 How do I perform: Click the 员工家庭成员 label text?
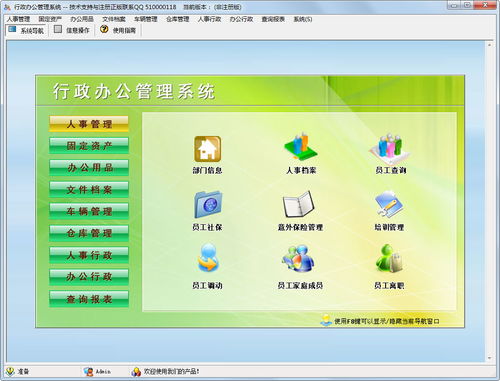pos(300,285)
